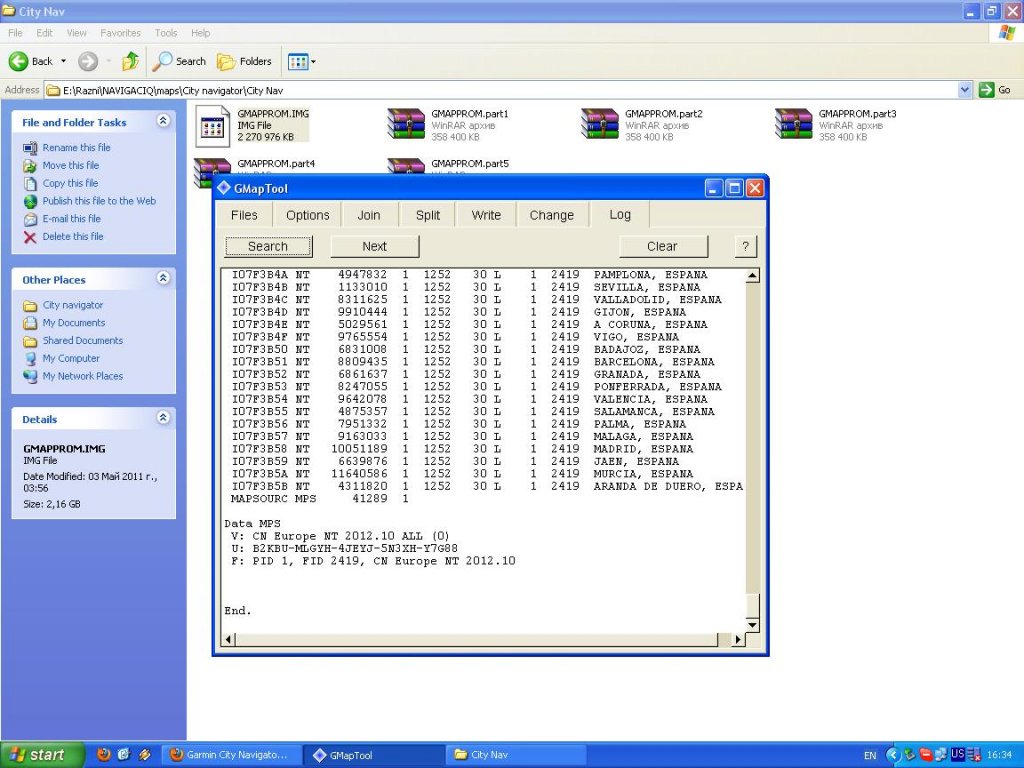This screenshot has height=768, width=1024.
Task: Switch to the Files tab in GMapTool
Action: (244, 215)
